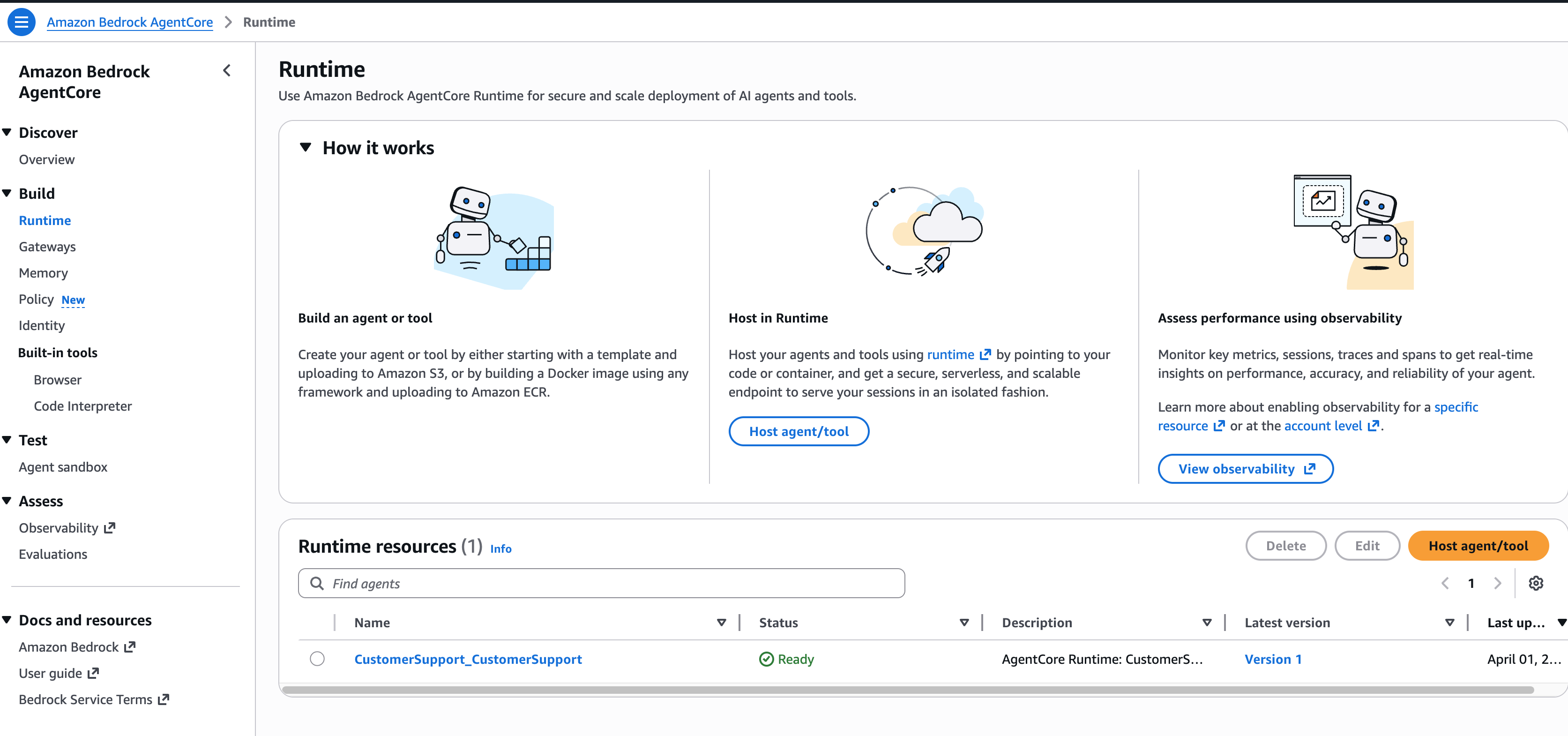Click the orange Host agent/tool button
This screenshot has height=736, width=1568.
click(1477, 546)
